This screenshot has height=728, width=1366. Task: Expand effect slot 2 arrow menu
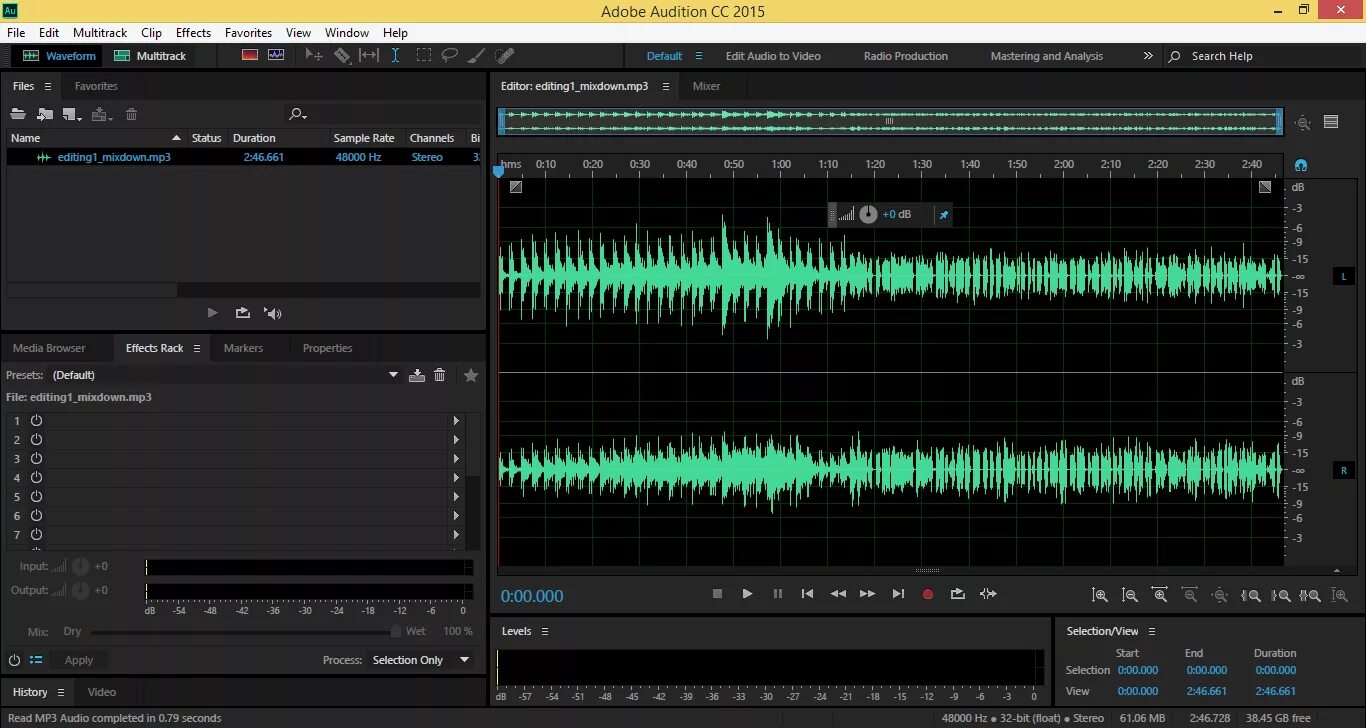[456, 440]
